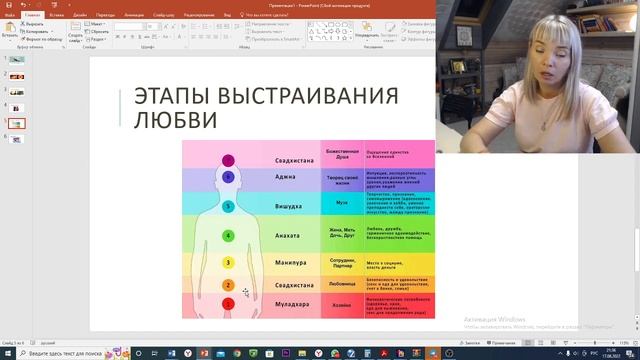Screen dimensions: 640x360
Task: Toggle text shadow formatting
Action: [x=140, y=37]
